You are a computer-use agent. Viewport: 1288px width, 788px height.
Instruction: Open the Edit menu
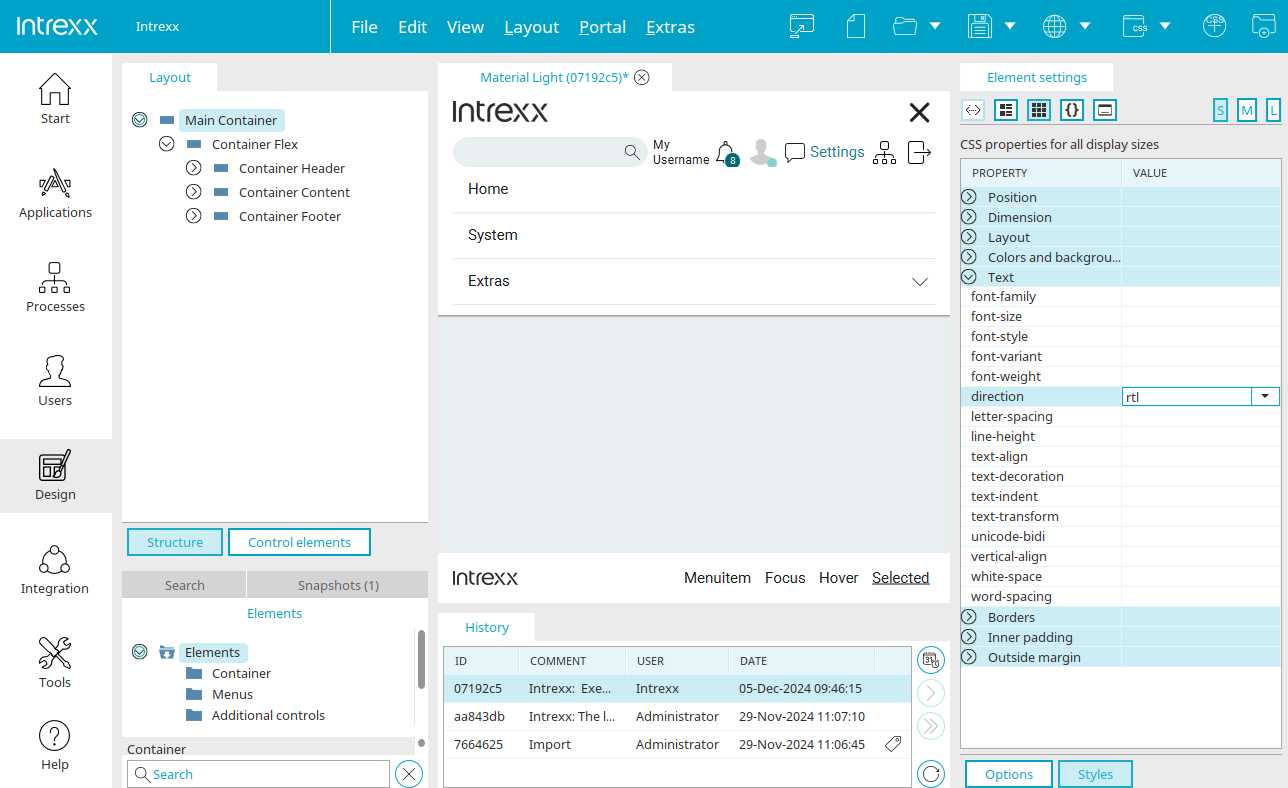coord(412,27)
